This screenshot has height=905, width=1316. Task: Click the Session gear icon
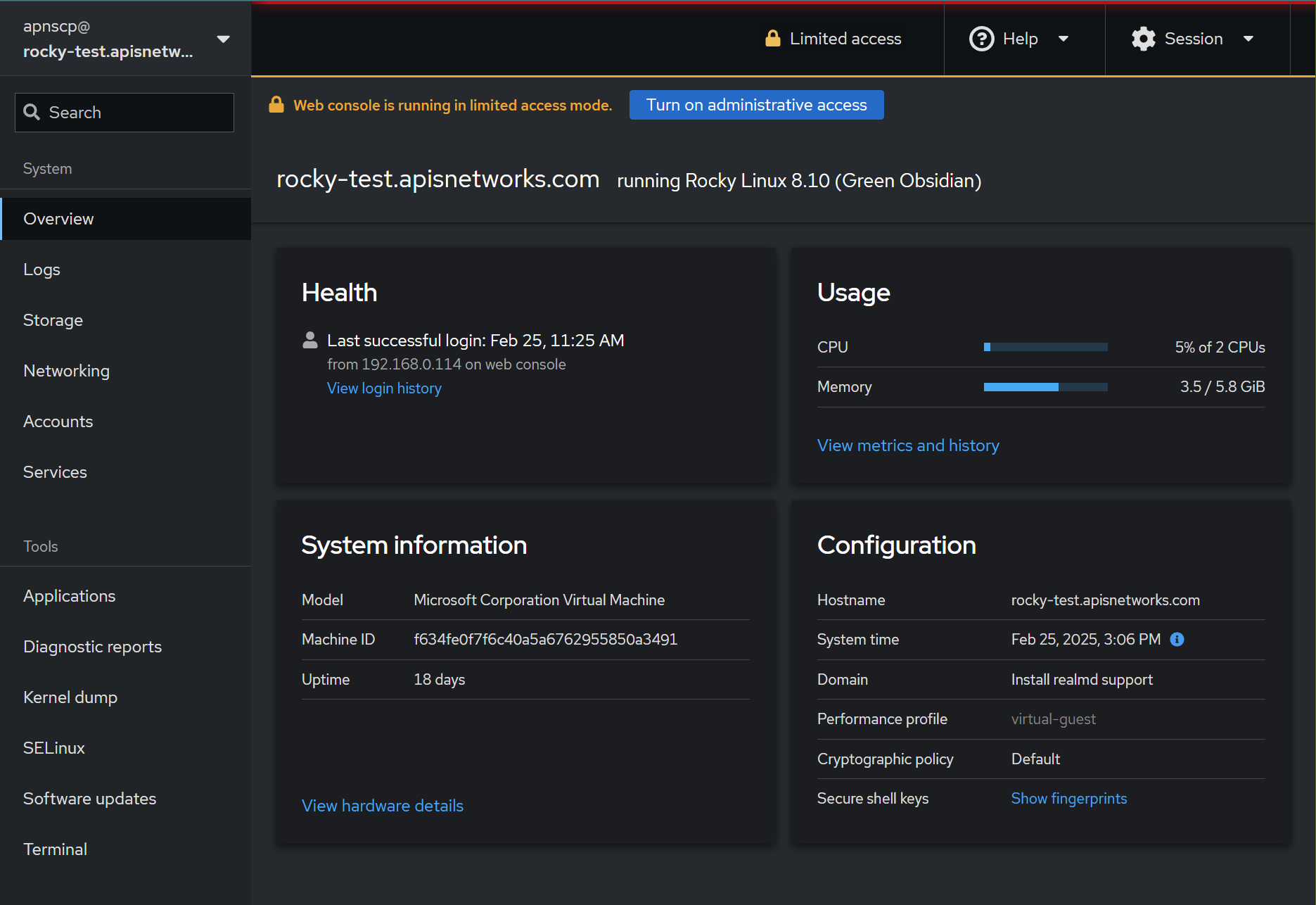[x=1143, y=39]
